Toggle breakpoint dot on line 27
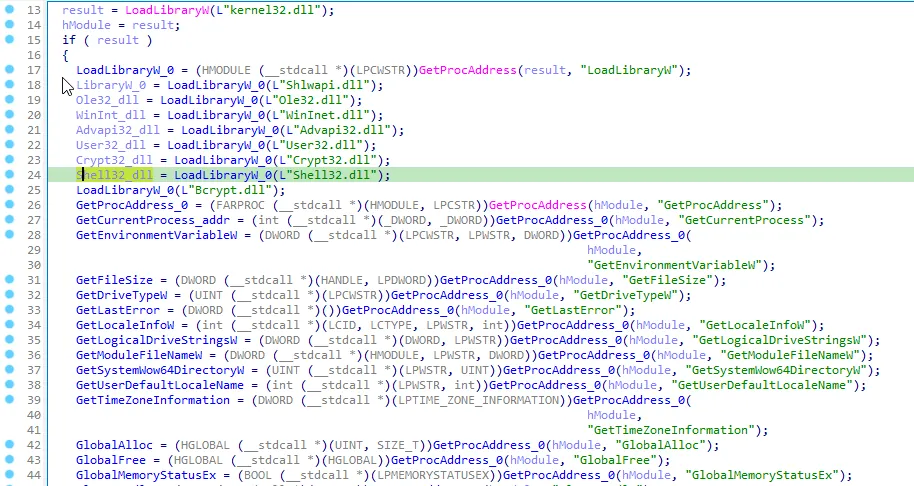914x486 pixels. tap(9, 220)
